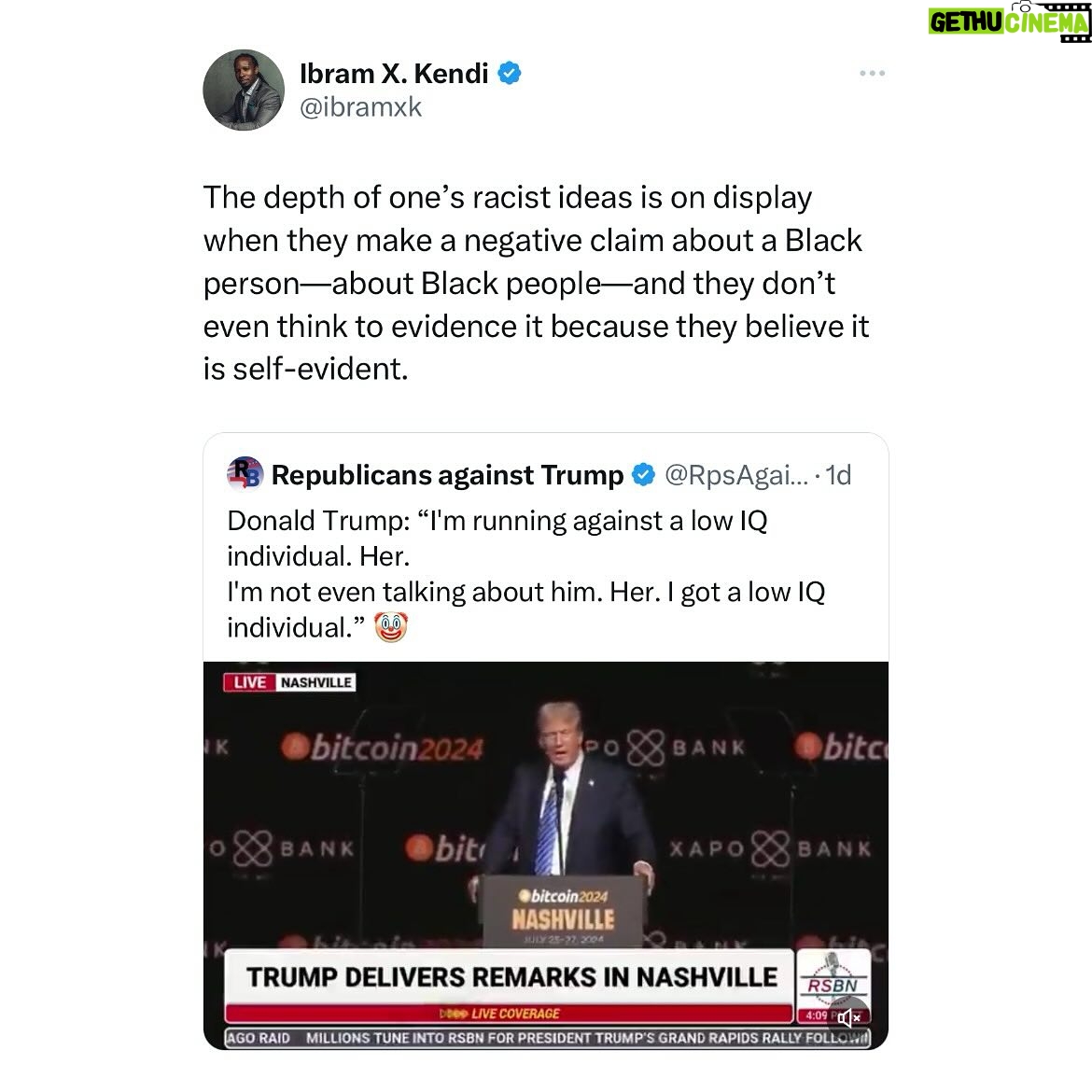Image resolution: width=1092 pixels, height=1092 pixels.
Task: Click the RSBN logo in the video
Action: 833,978
